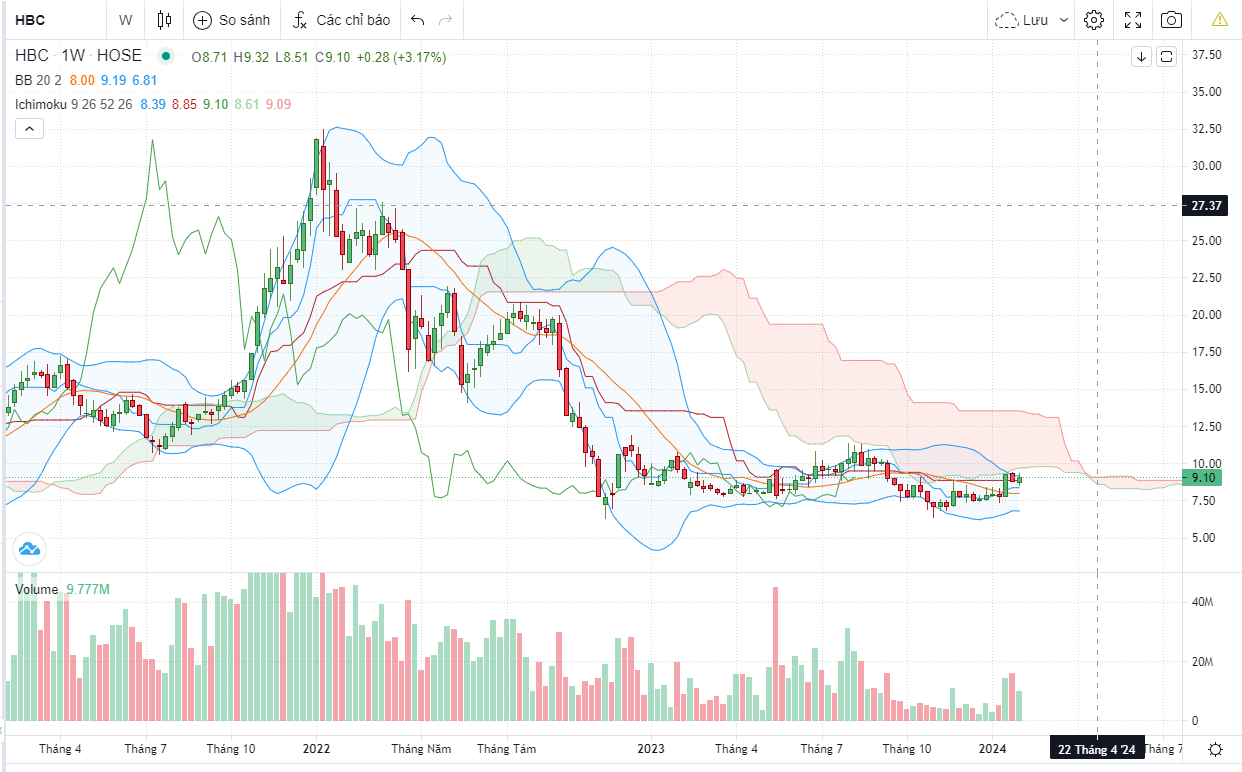The height and width of the screenshot is (772, 1242).
Task: Click the HBC symbol search button
Action: (x=30, y=20)
